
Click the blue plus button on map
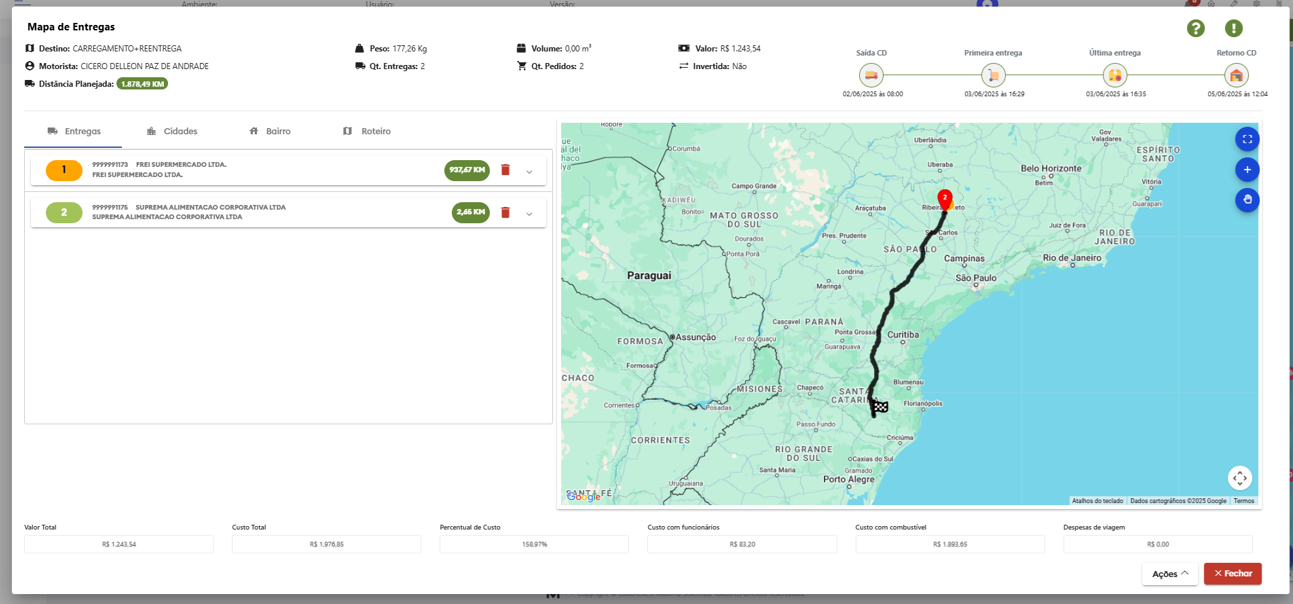pyautogui.click(x=1247, y=170)
